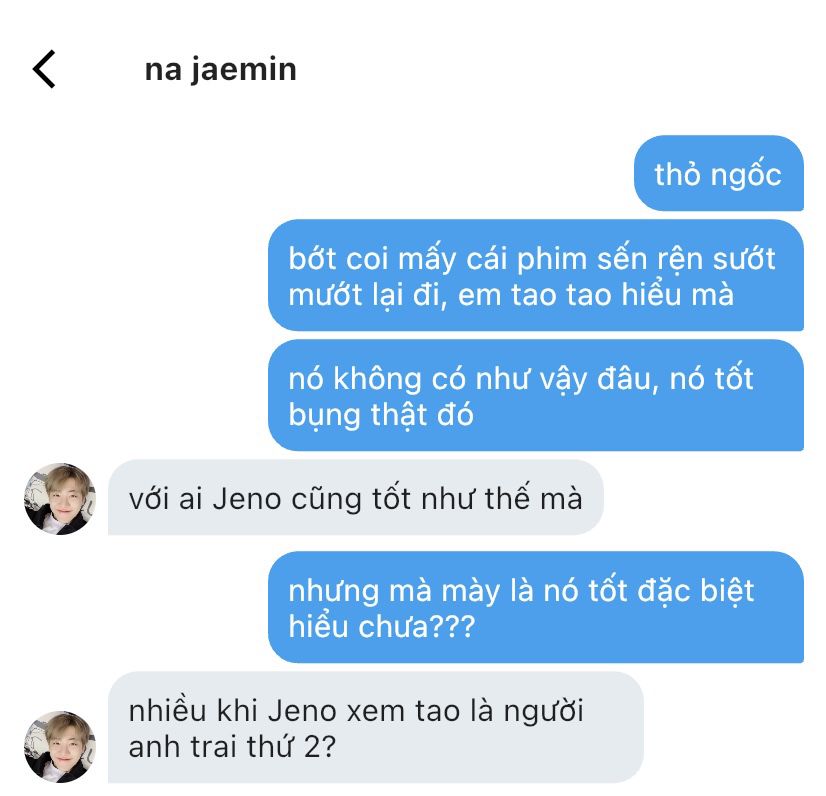Open avatar beside 'nhiều khi Jeno' message
Image resolution: width=826 pixels, height=796 pixels.
coord(60,747)
